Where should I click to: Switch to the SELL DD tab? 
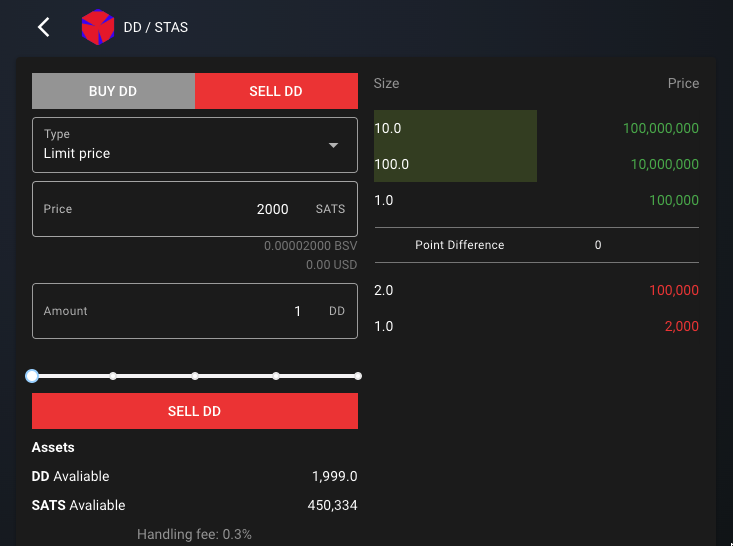coord(276,91)
